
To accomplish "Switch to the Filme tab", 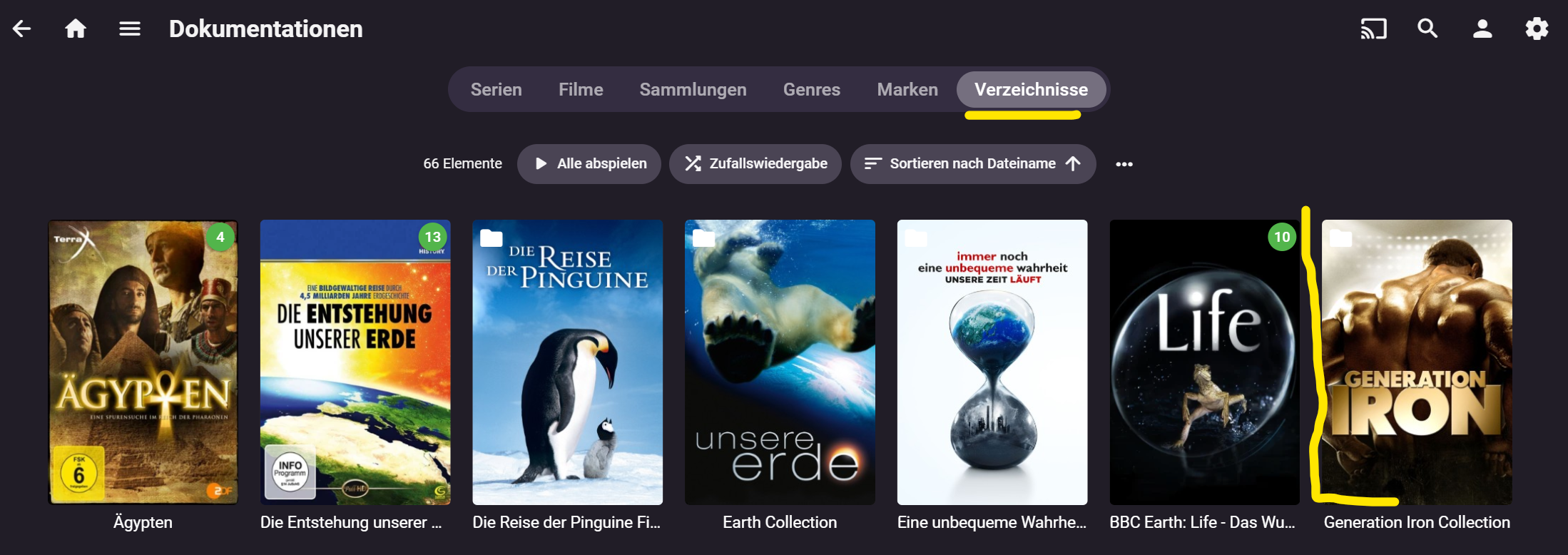I will [581, 89].
